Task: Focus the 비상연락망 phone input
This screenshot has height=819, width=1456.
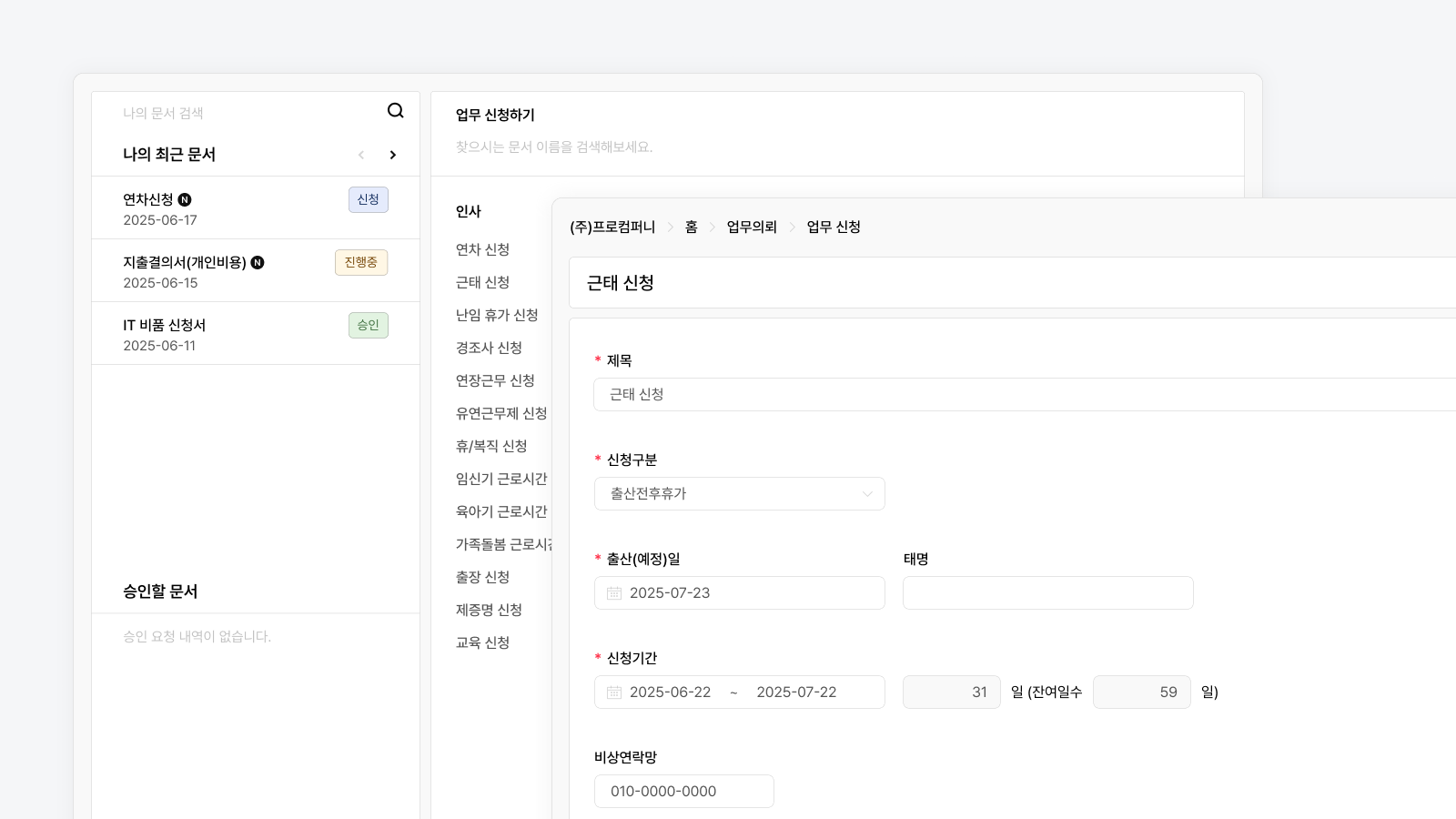Action: [x=684, y=792]
